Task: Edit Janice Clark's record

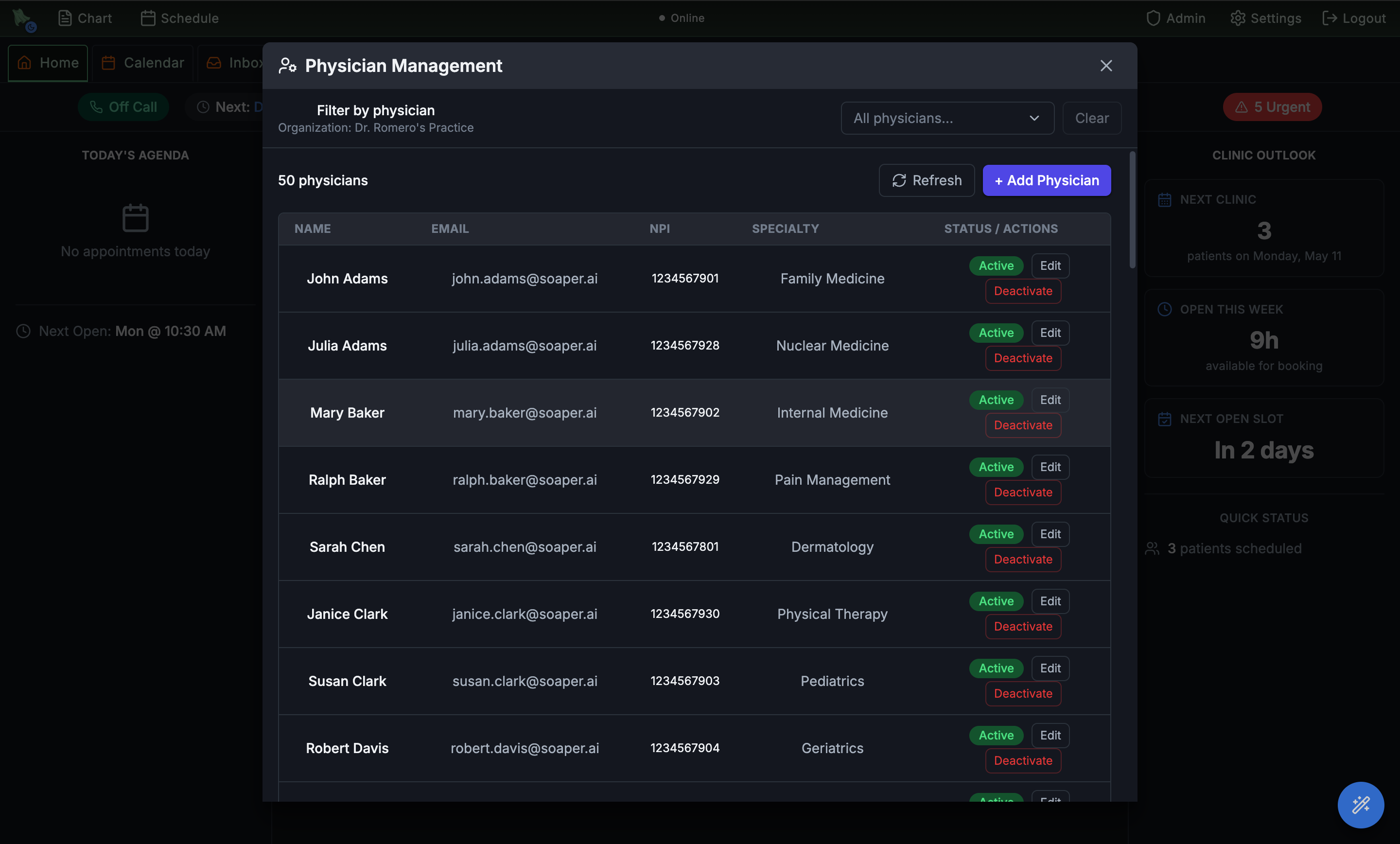Action: (1050, 601)
